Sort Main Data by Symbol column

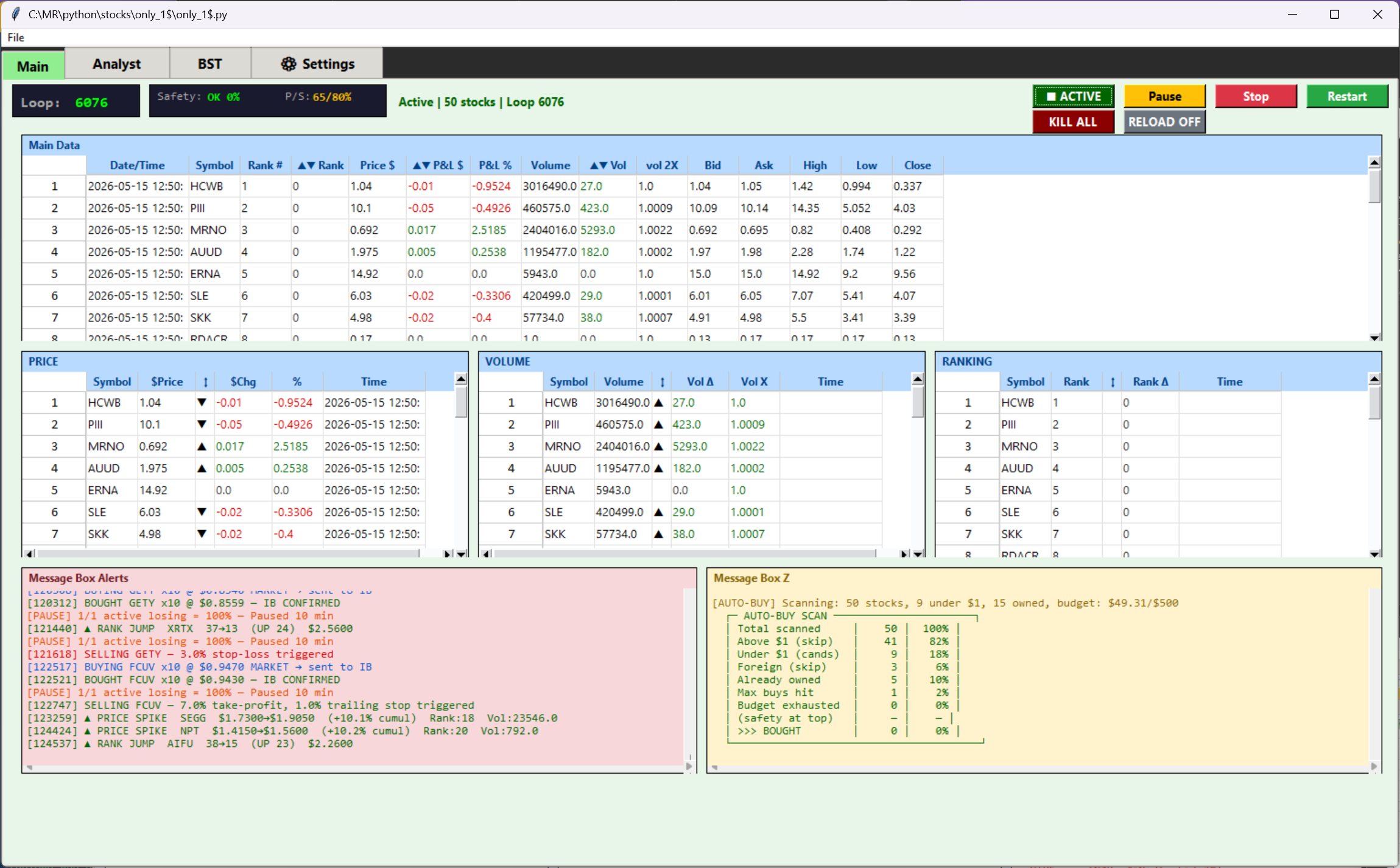[x=214, y=165]
